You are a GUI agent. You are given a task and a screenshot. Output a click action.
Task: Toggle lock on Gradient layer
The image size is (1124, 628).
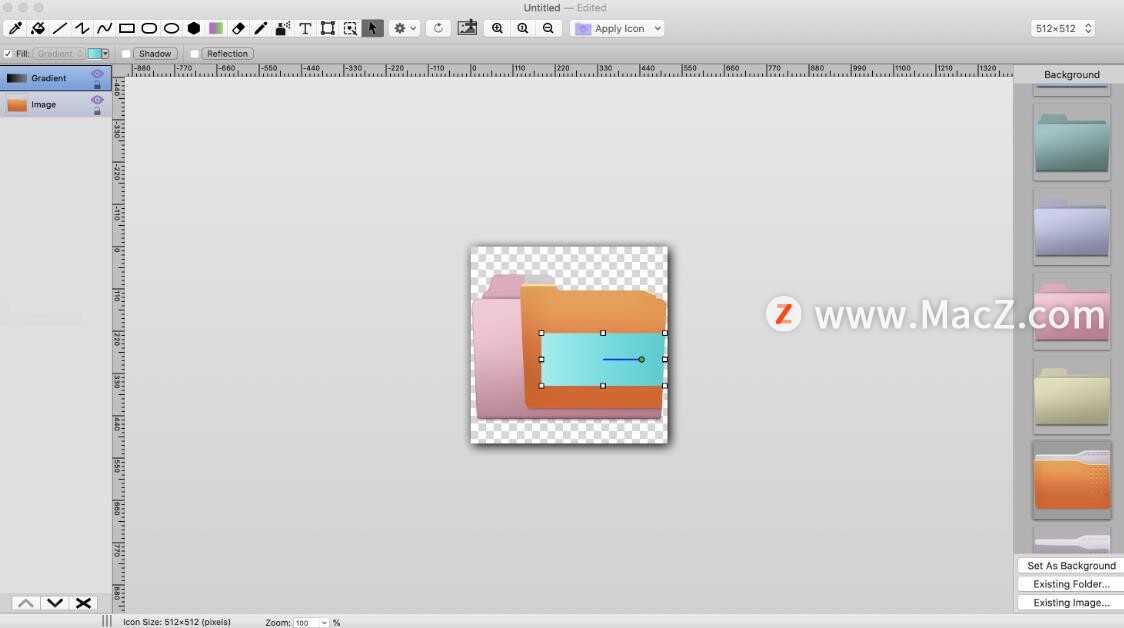click(x=97, y=85)
